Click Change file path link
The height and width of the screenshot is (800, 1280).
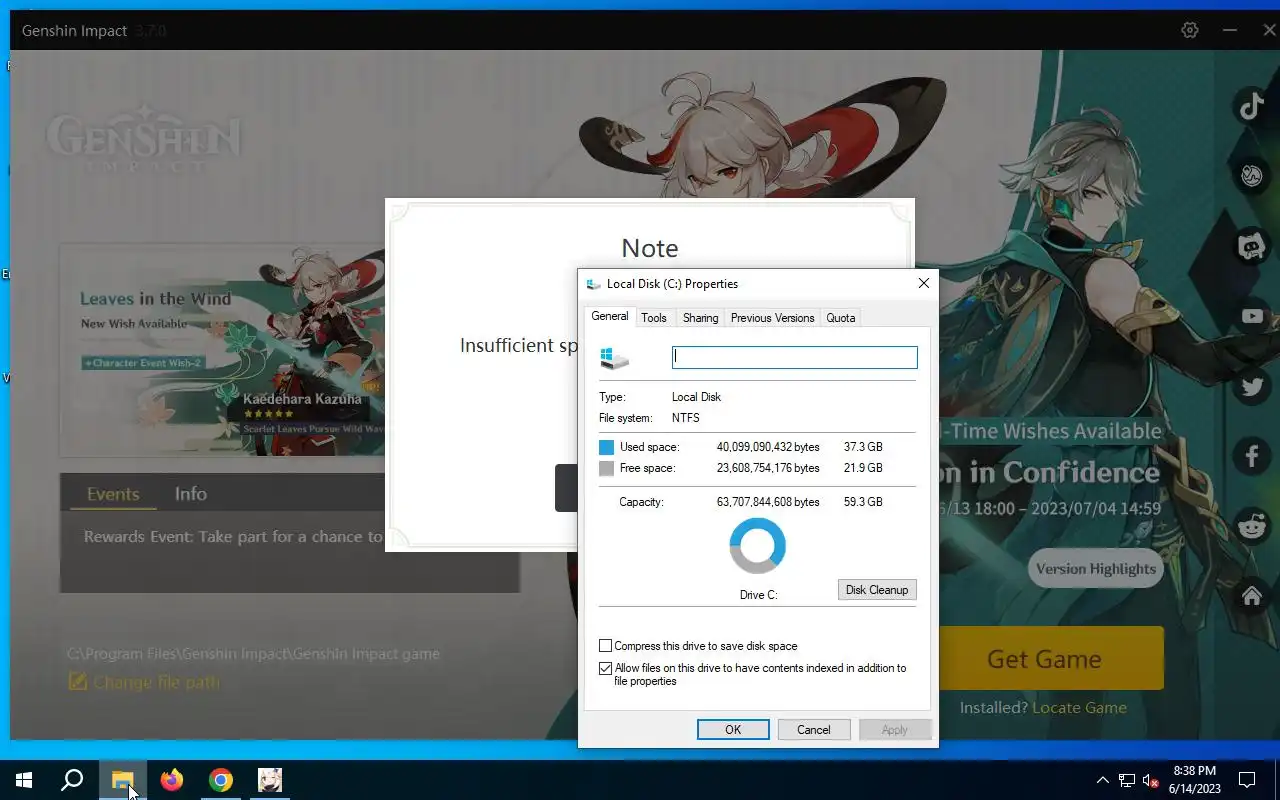click(156, 682)
